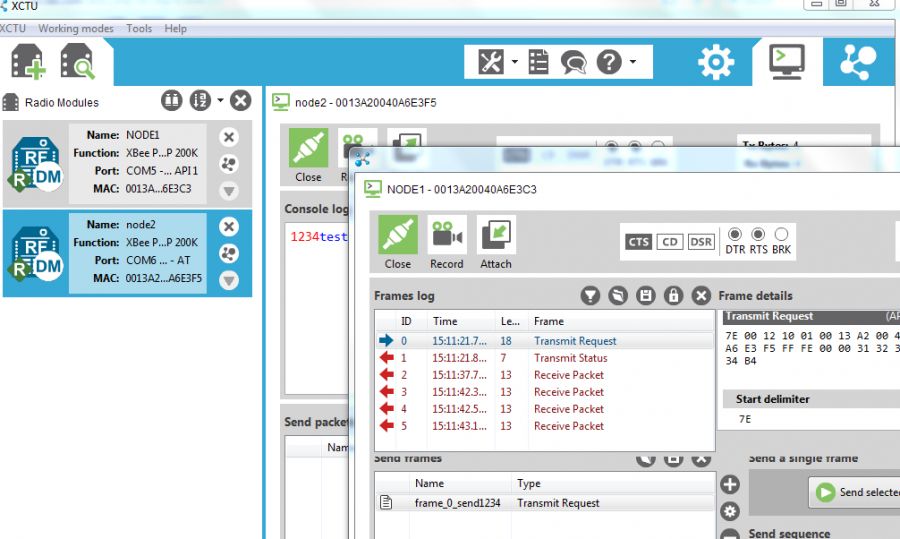The image size is (900, 539).
Task: Switch to Configuration gear working mode
Action: tap(716, 61)
